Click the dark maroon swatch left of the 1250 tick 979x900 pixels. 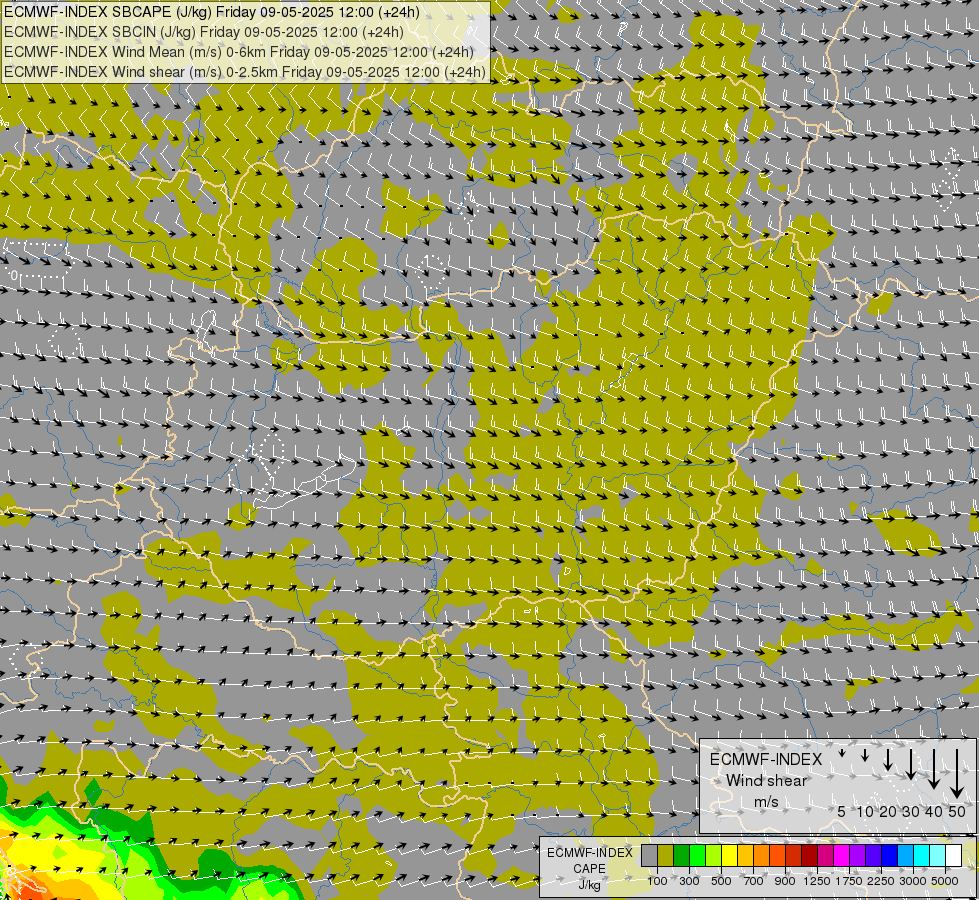[810, 856]
